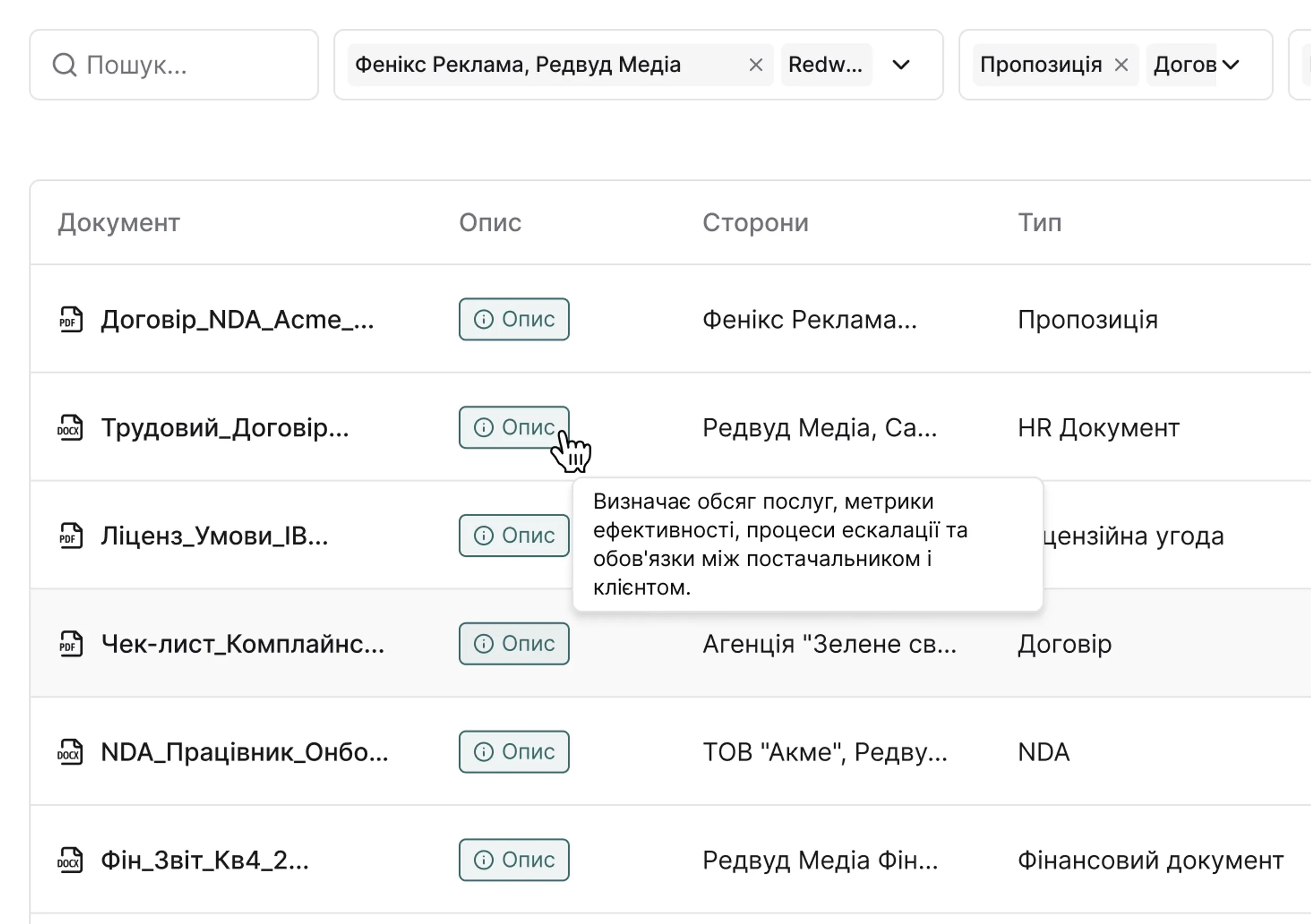This screenshot has width=1311, height=924.
Task: Click DOCX icon for NDA_Працівник_Онбо document
Action: [70, 751]
